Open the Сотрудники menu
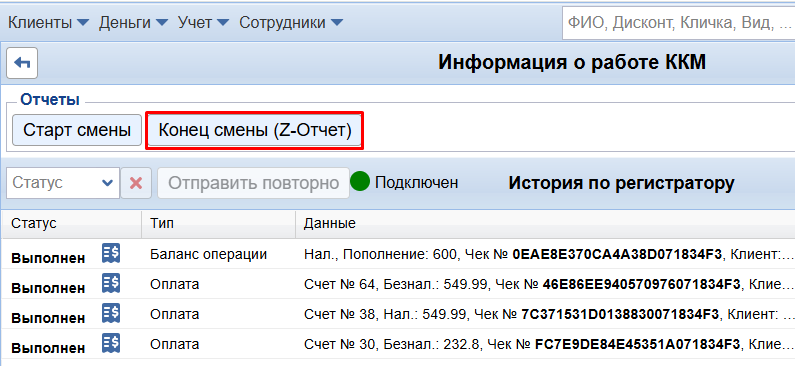This screenshot has width=795, height=366. 291,23
